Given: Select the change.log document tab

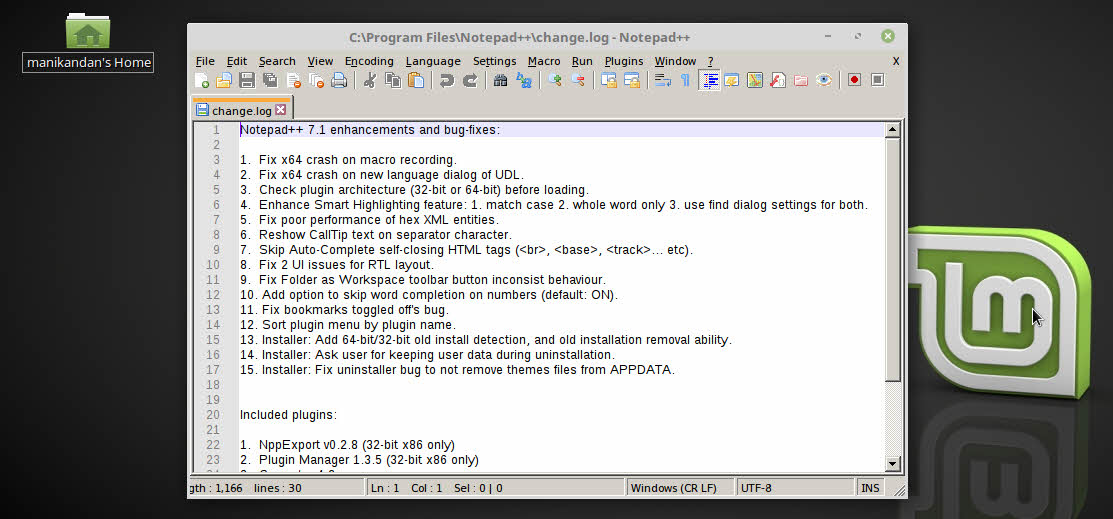Looking at the screenshot, I should (241, 110).
